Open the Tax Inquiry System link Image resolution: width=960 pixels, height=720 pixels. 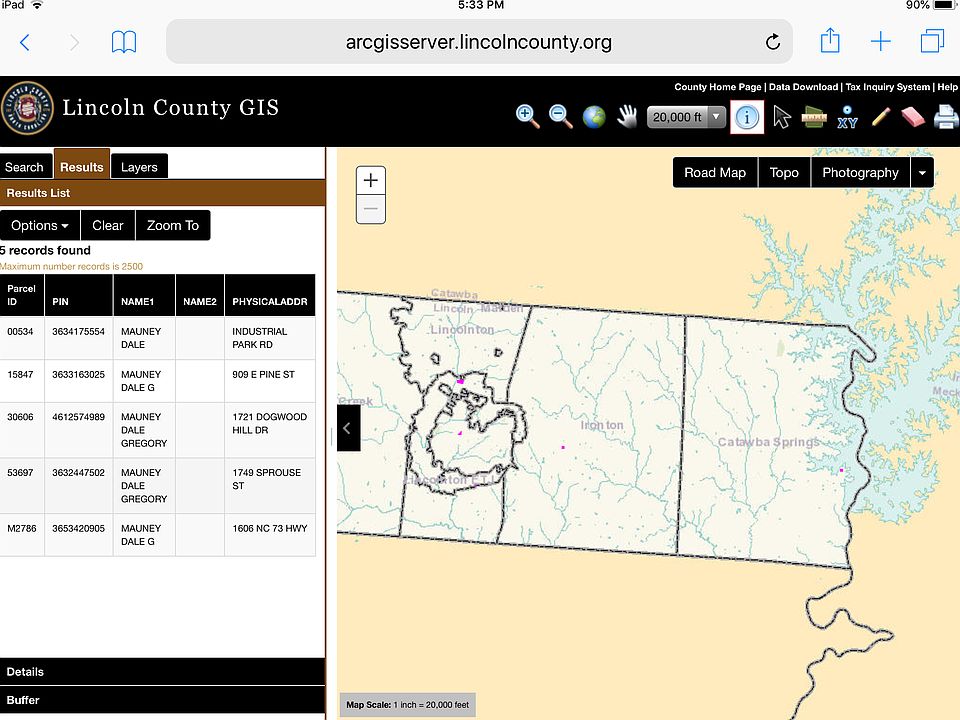pyautogui.click(x=888, y=87)
